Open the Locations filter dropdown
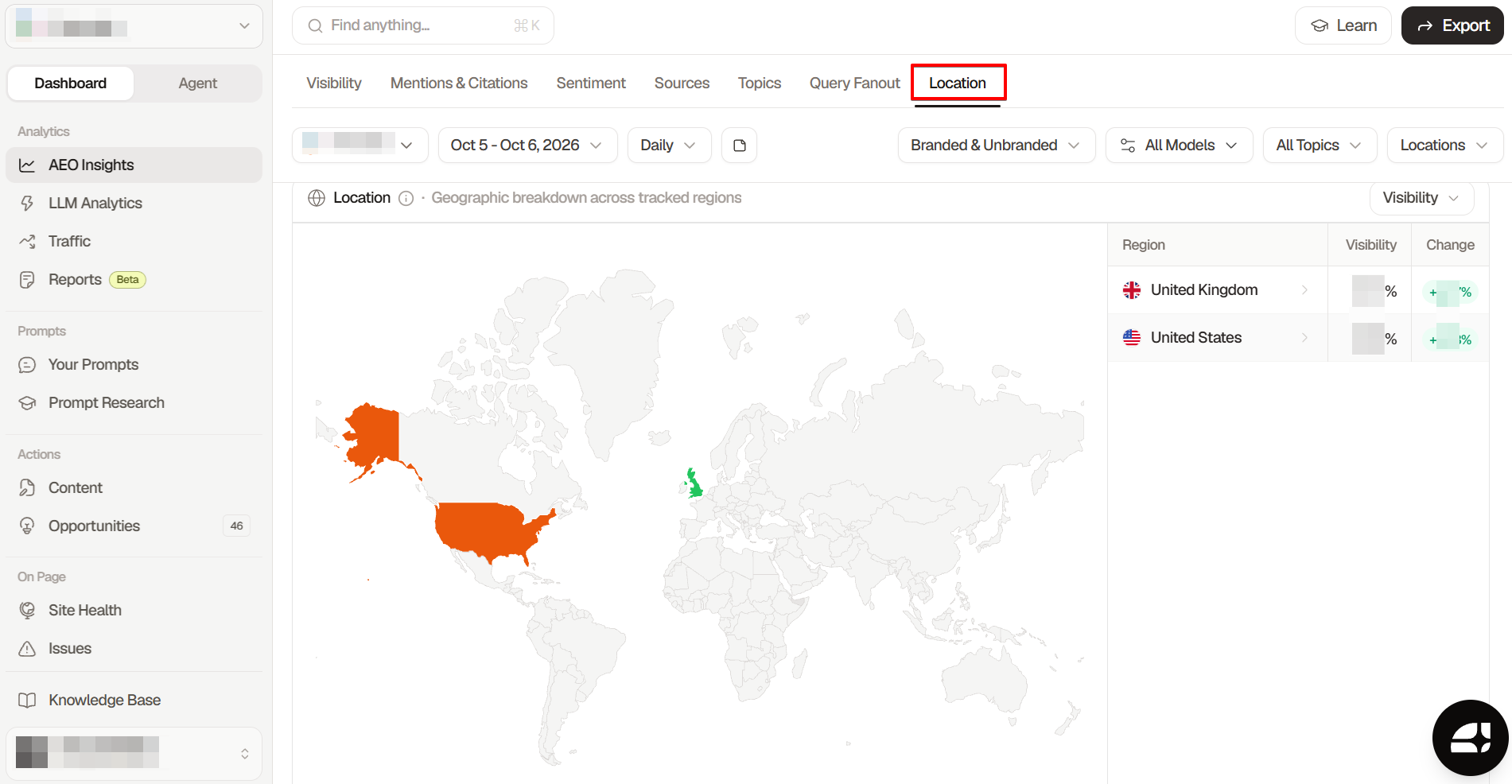The width and height of the screenshot is (1512, 784). point(1444,146)
